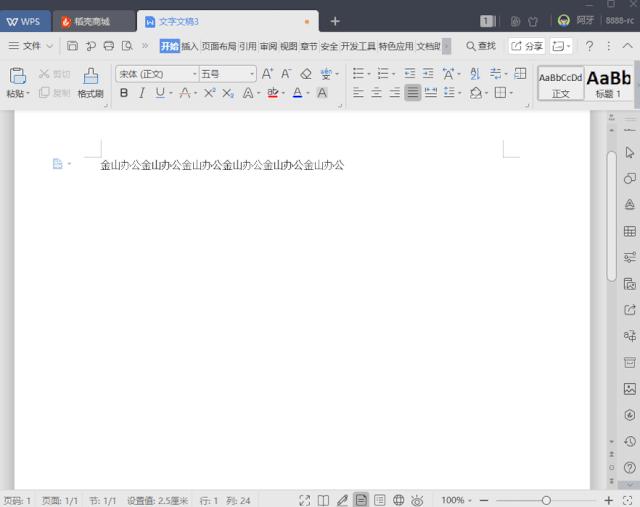The image size is (640, 507).
Task: Center-align the paragraph
Action: (376, 93)
